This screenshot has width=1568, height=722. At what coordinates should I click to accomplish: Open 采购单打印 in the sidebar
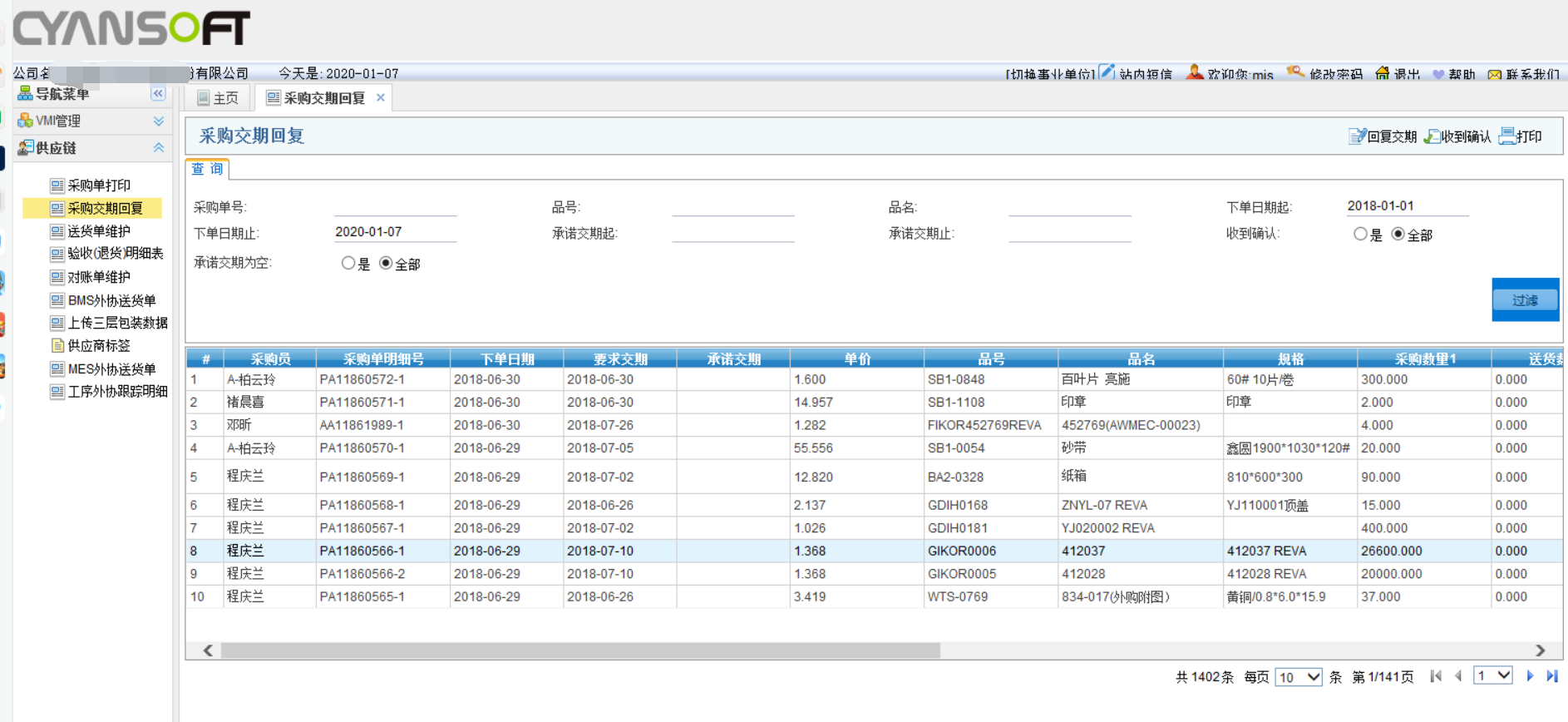pyautogui.click(x=98, y=185)
